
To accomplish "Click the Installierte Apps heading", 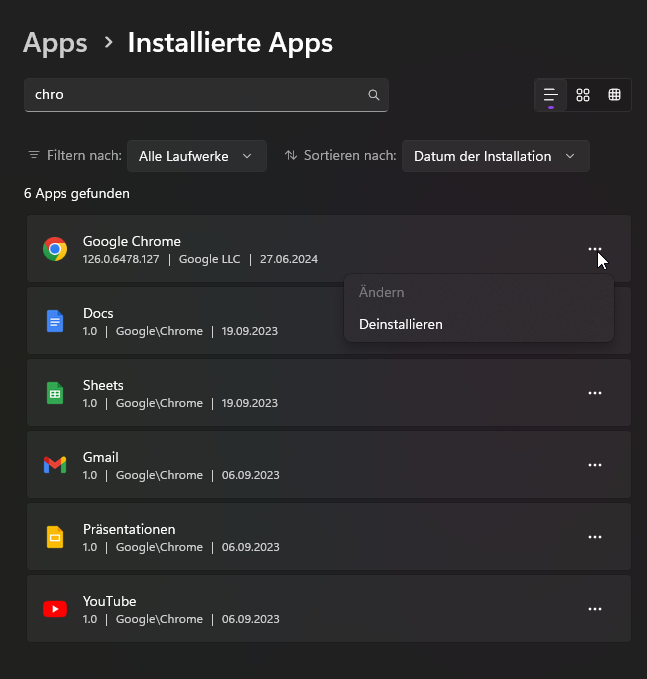I will point(230,43).
